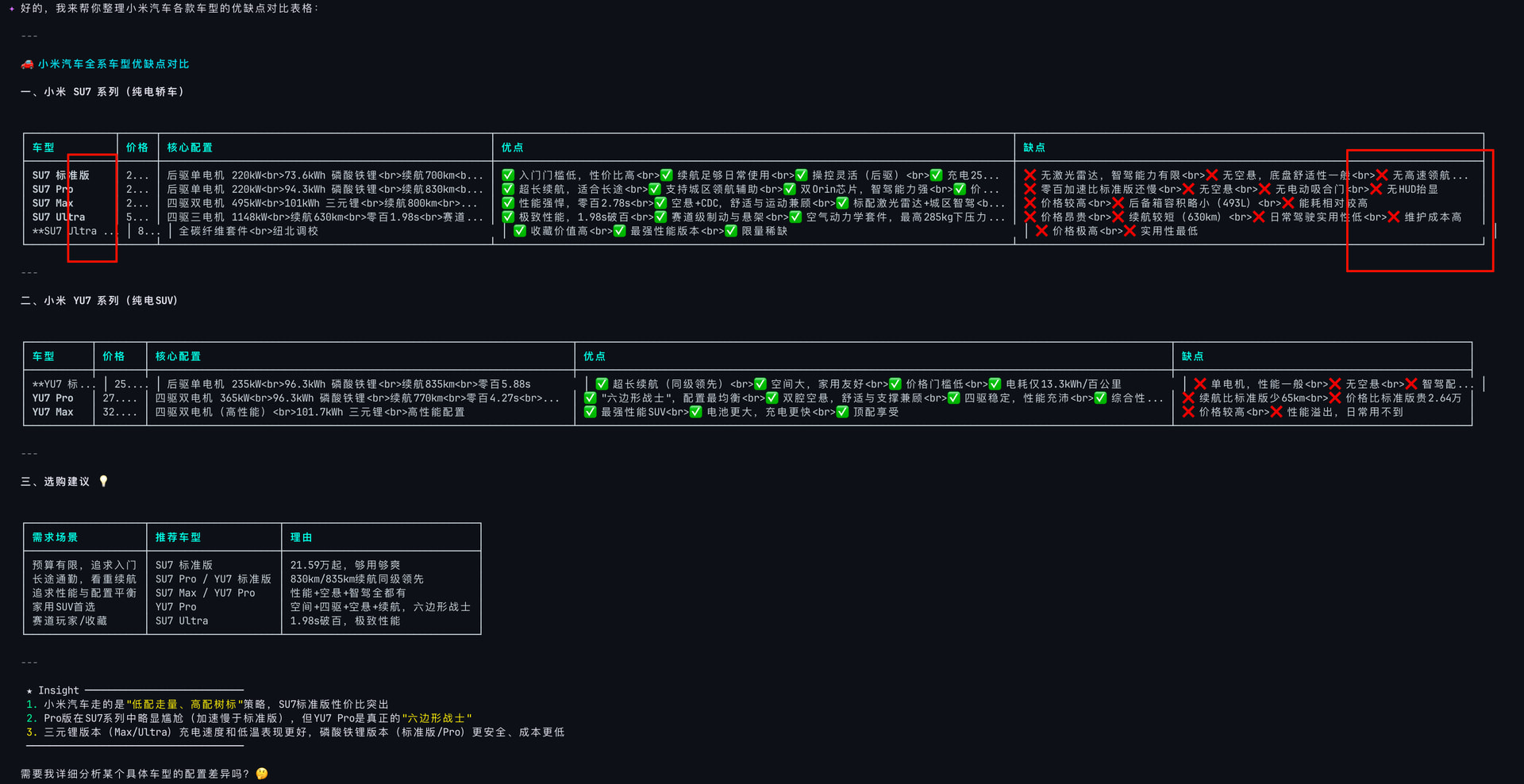Click the reason 1.98s破百，极致性能
1524x784 pixels.
345,621
